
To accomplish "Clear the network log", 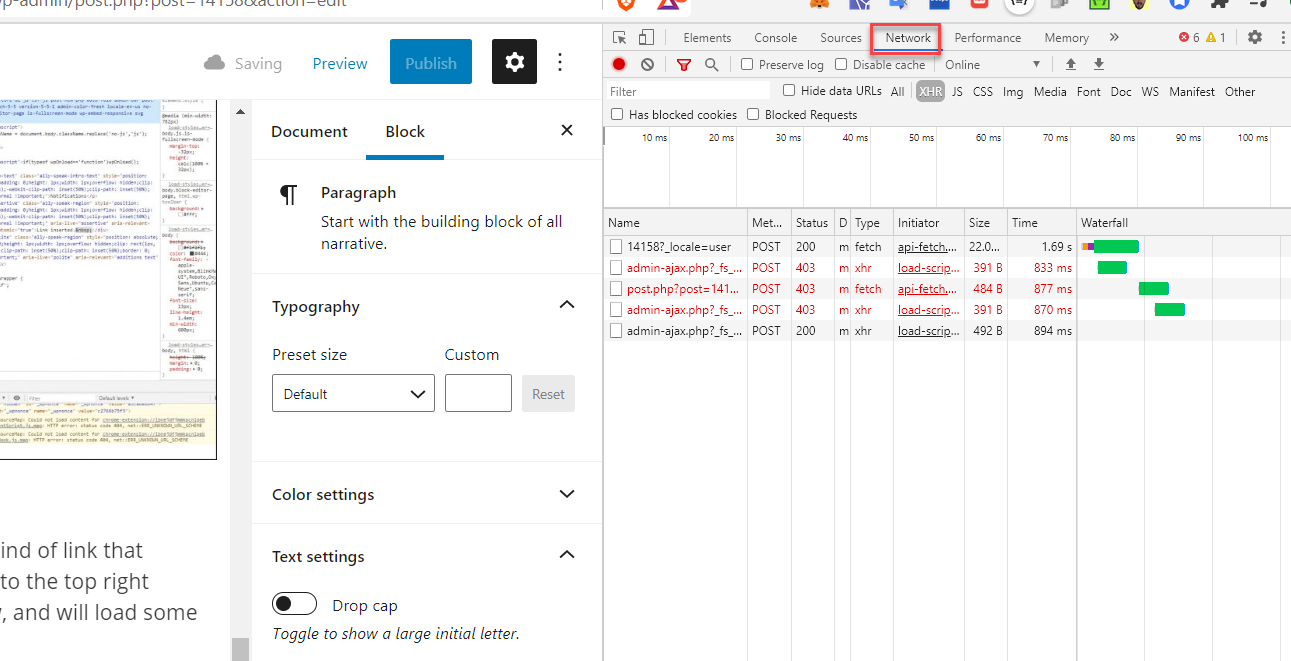I will [647, 65].
